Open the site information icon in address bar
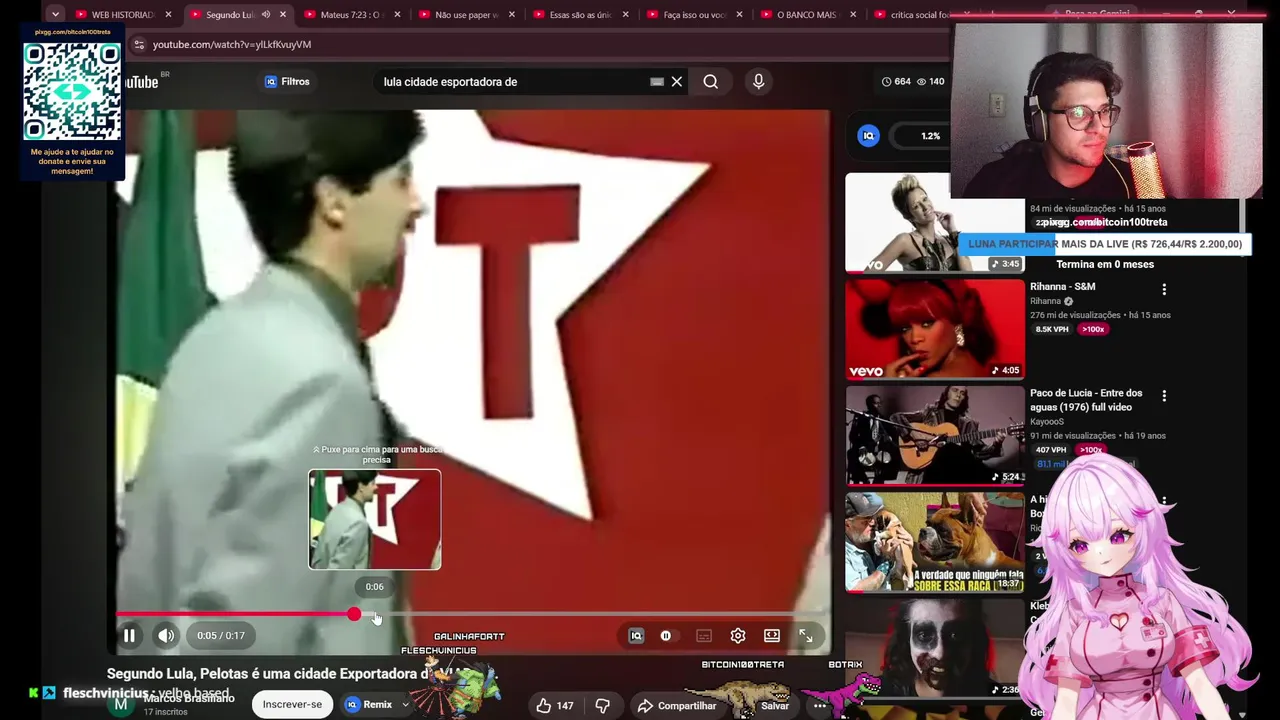Image resolution: width=1280 pixels, height=720 pixels. click(139, 45)
